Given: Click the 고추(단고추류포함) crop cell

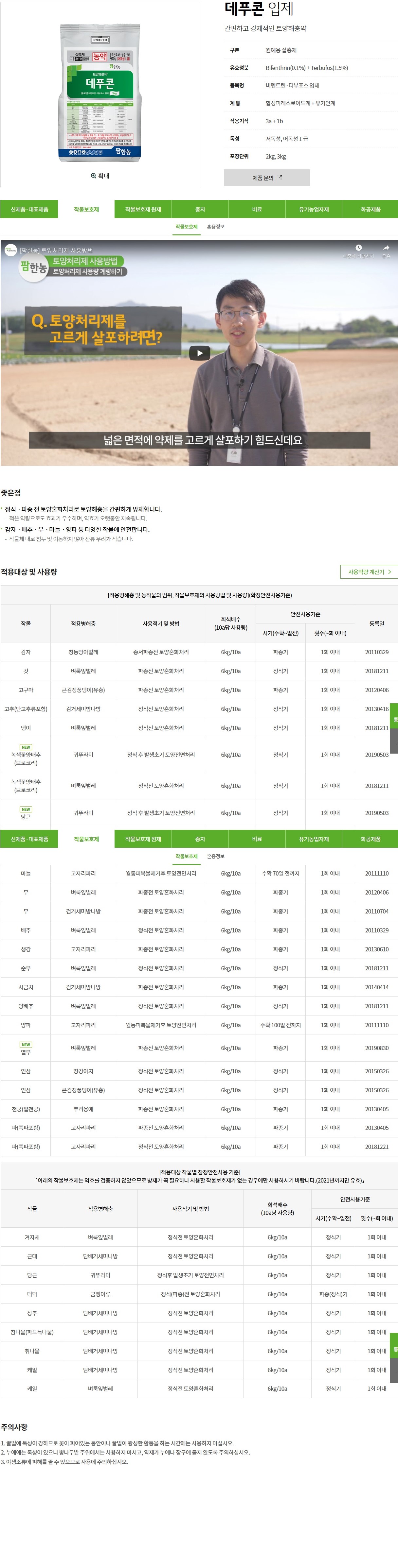Looking at the screenshot, I should pyautogui.click(x=26, y=709).
